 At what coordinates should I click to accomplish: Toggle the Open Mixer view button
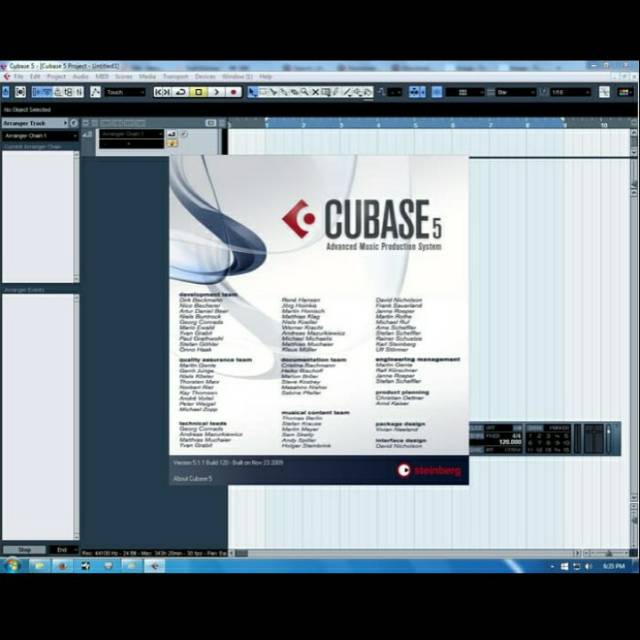click(x=79, y=92)
